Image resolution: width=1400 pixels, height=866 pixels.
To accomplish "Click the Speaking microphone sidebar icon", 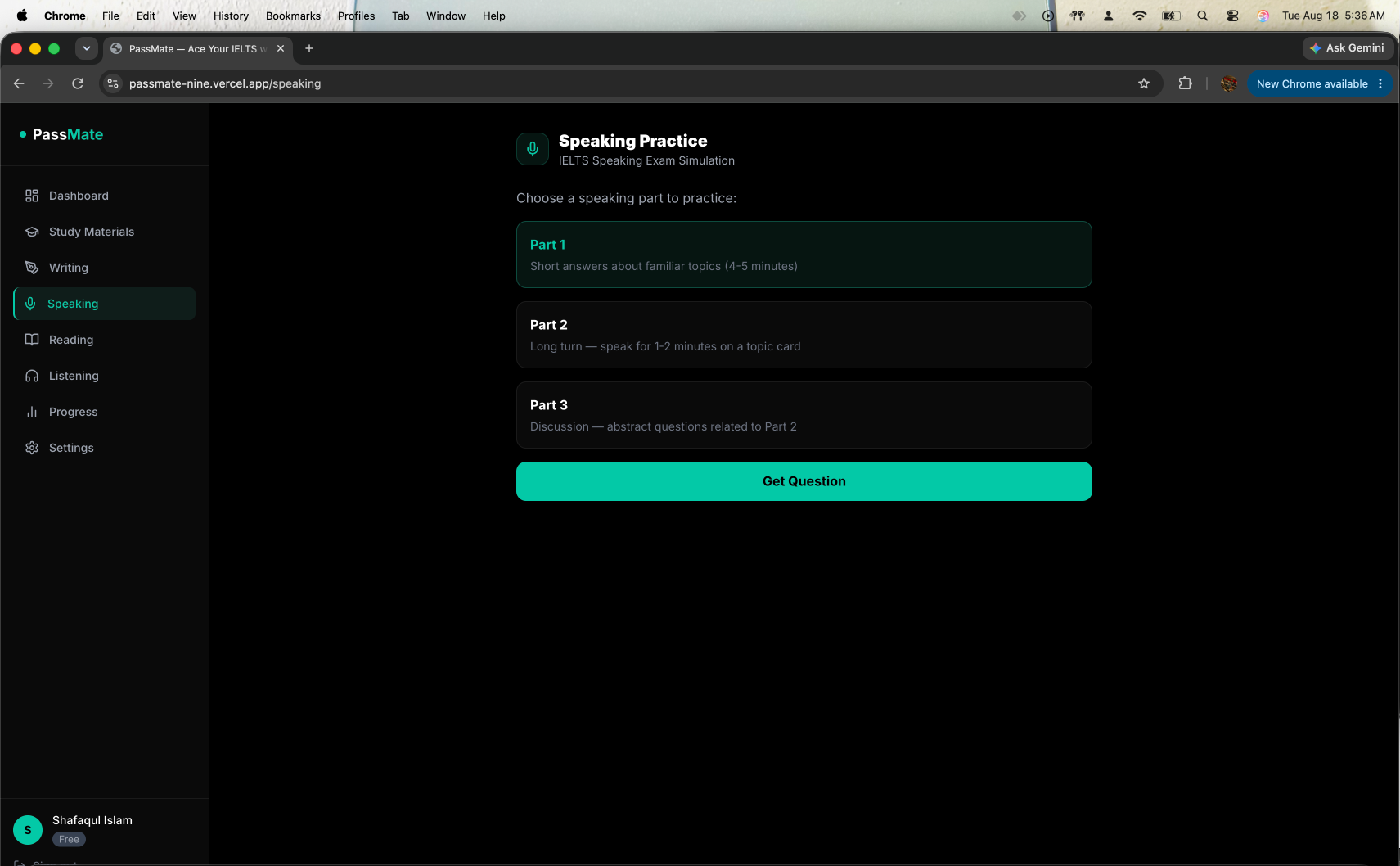I will point(30,304).
